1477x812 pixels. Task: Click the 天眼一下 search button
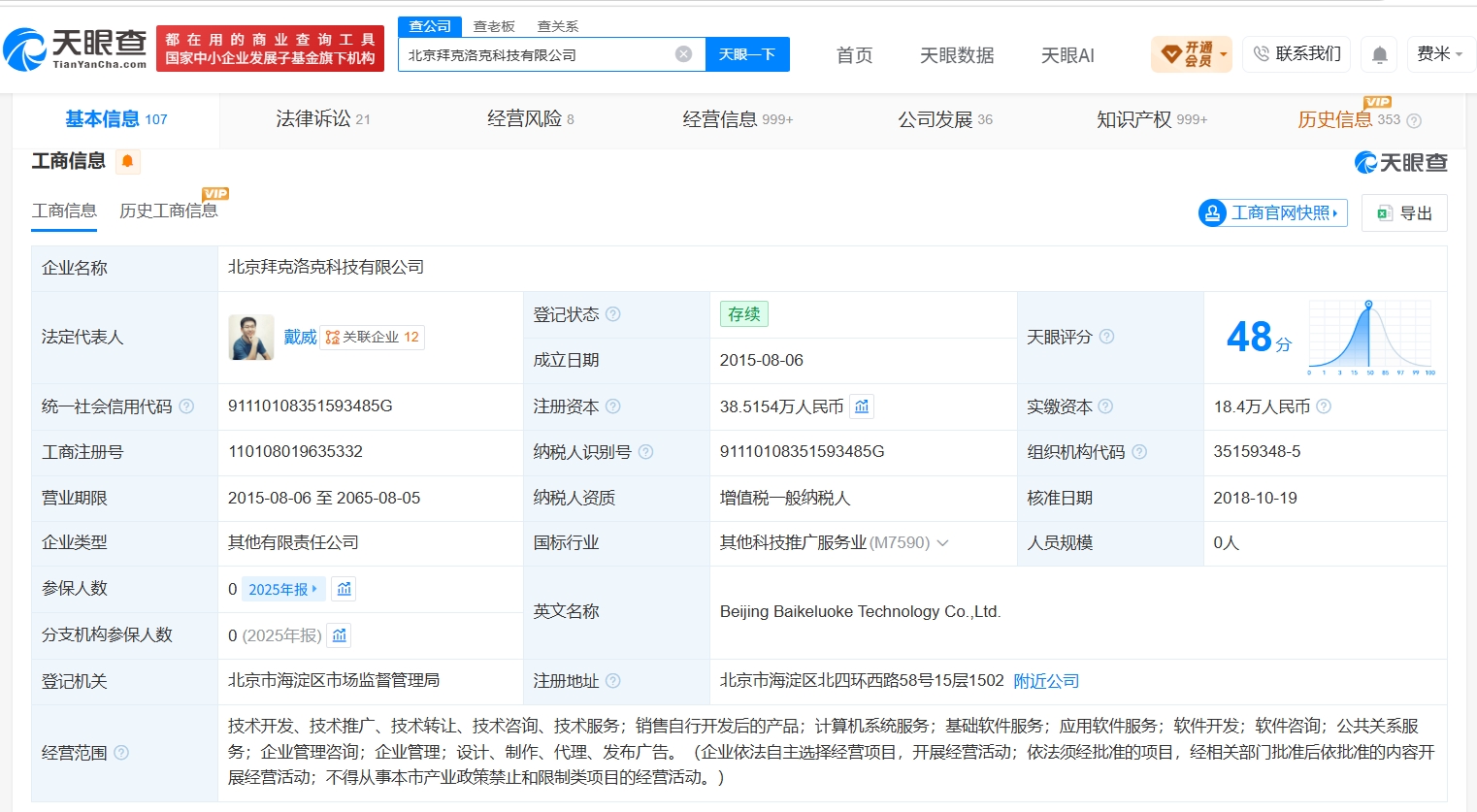pos(747,54)
